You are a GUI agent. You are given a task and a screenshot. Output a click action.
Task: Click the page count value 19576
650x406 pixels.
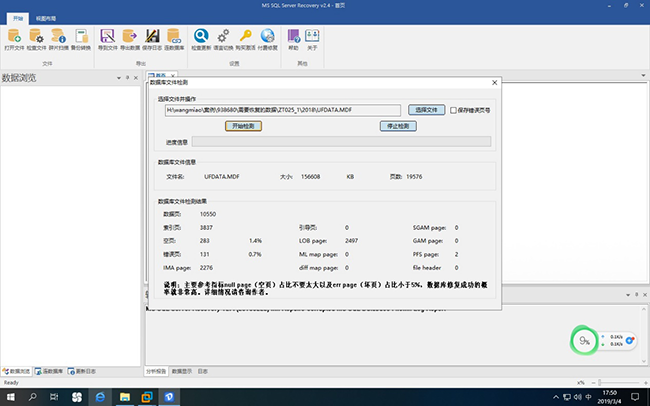pyautogui.click(x=414, y=177)
